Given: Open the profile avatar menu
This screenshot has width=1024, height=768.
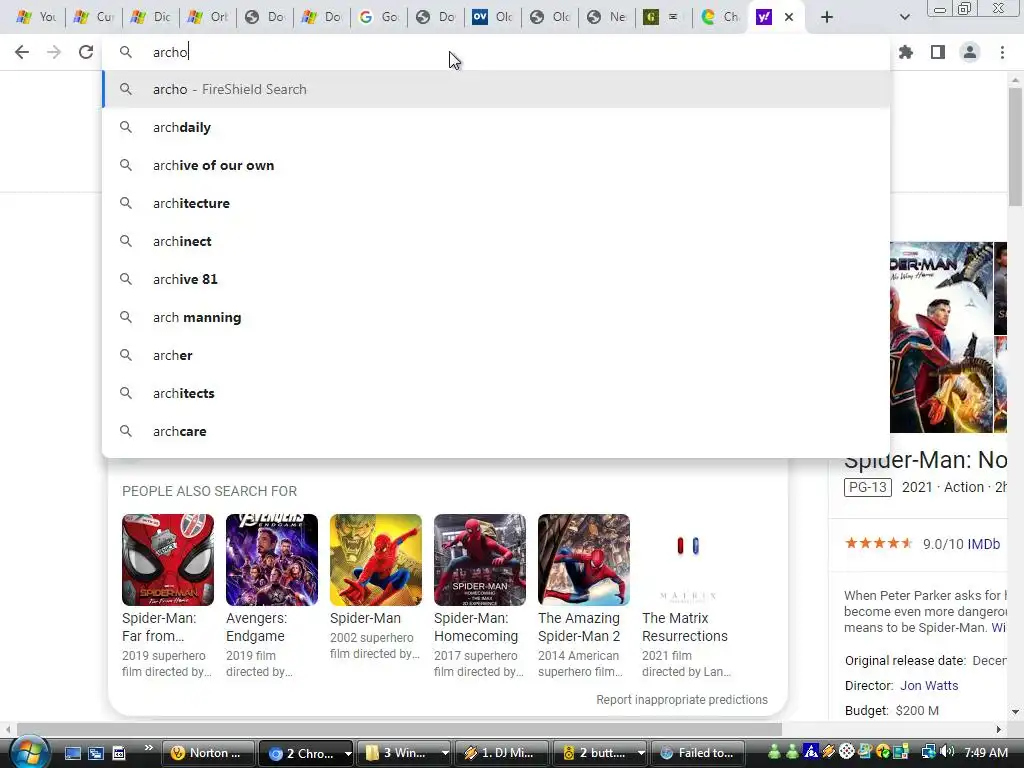Looking at the screenshot, I should (970, 52).
